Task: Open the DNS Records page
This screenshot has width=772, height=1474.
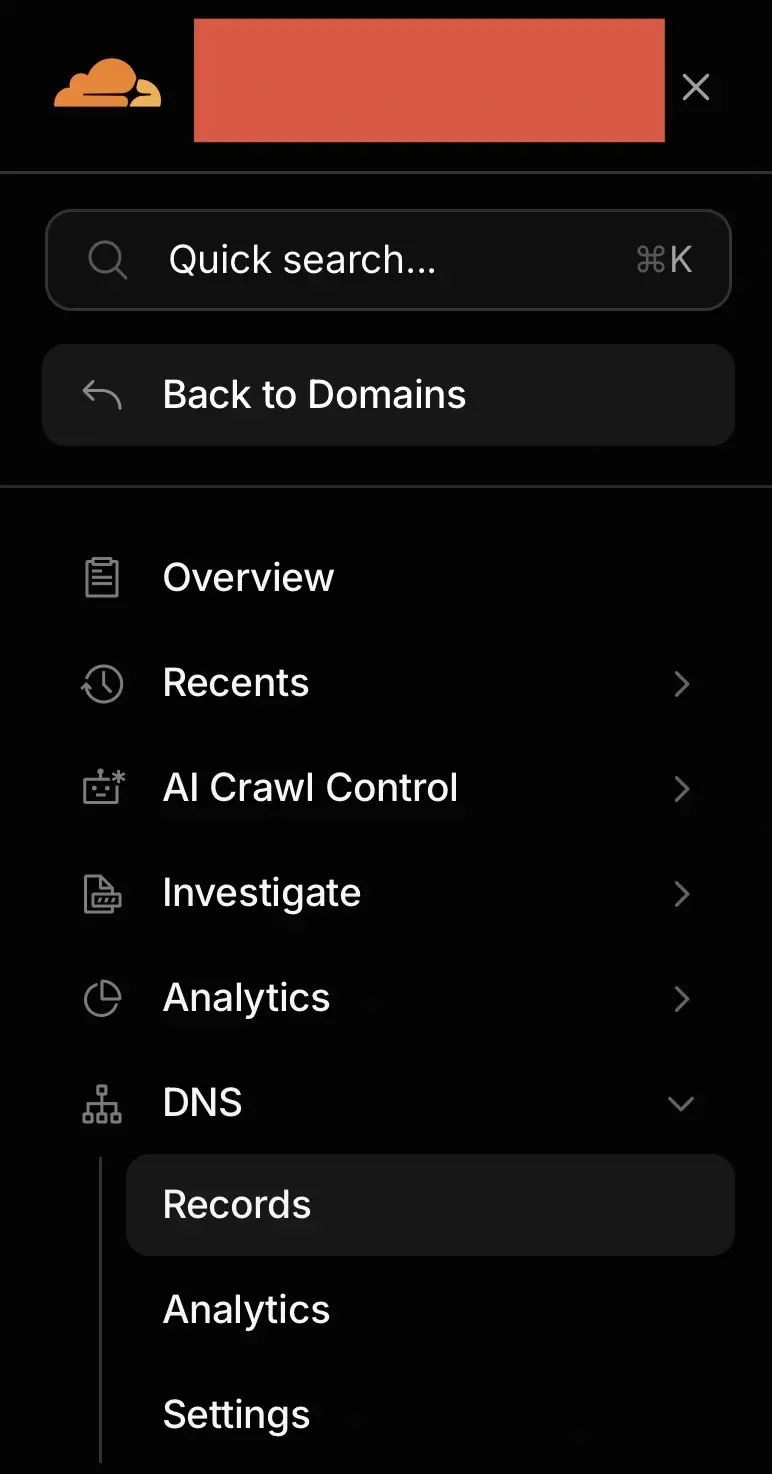Action: point(430,1205)
